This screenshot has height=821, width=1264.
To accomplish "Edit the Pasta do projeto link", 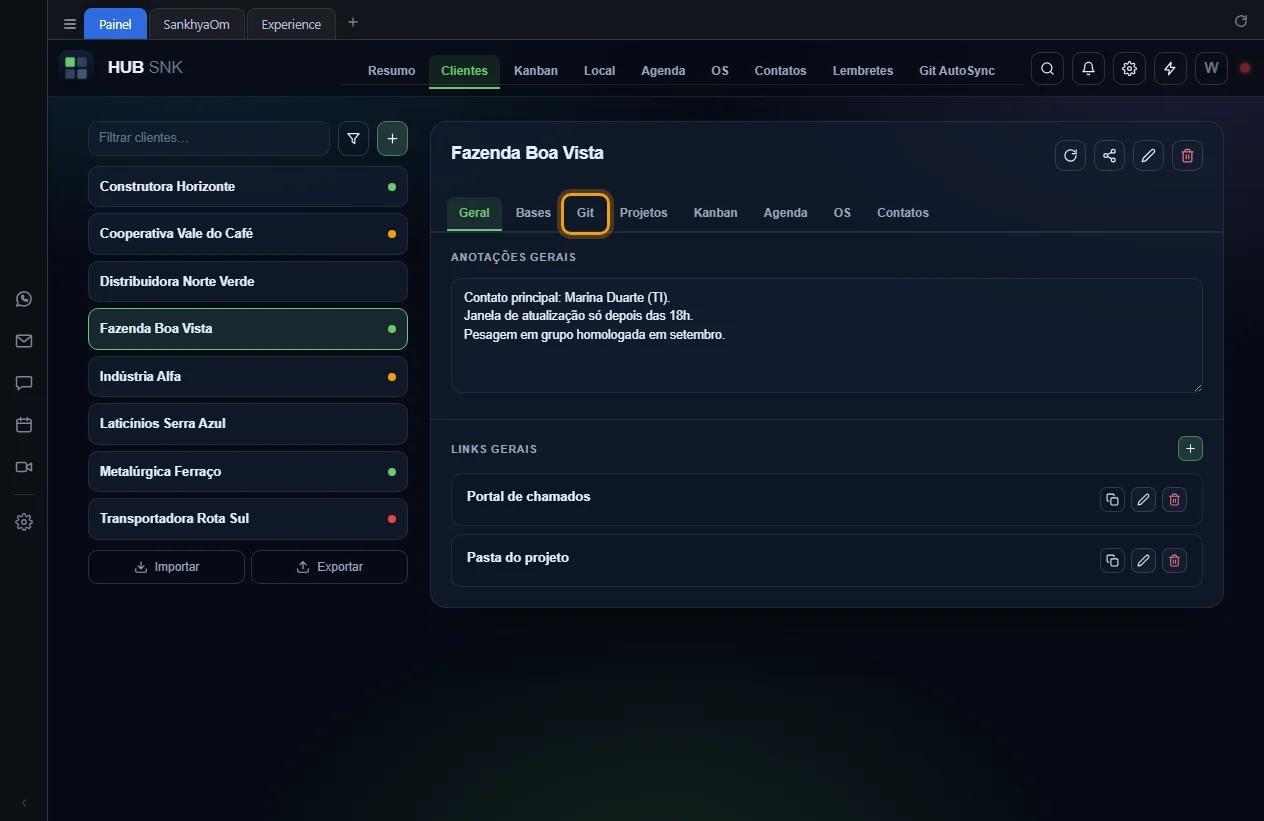I will tap(1143, 561).
